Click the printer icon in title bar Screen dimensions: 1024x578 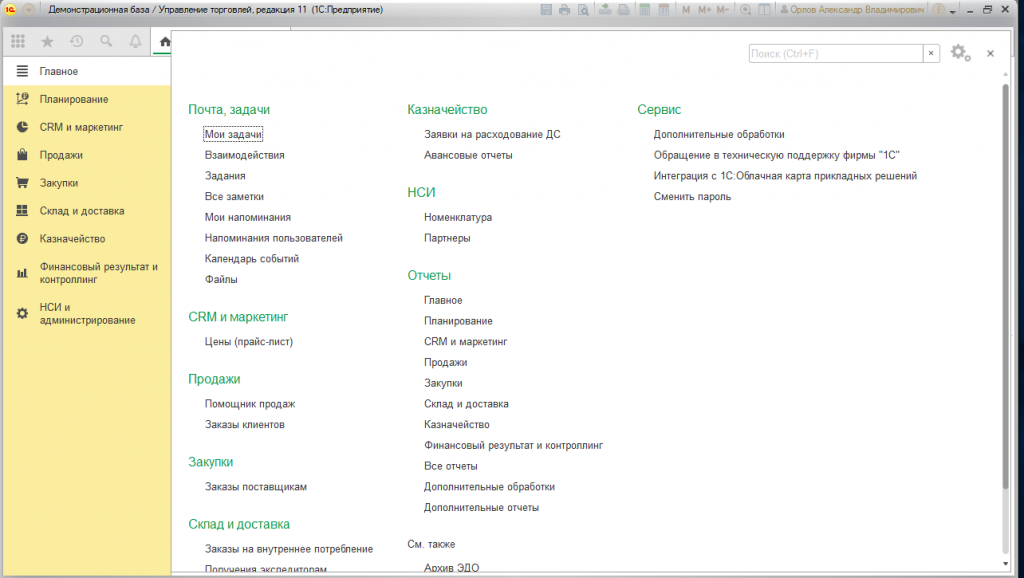(565, 10)
